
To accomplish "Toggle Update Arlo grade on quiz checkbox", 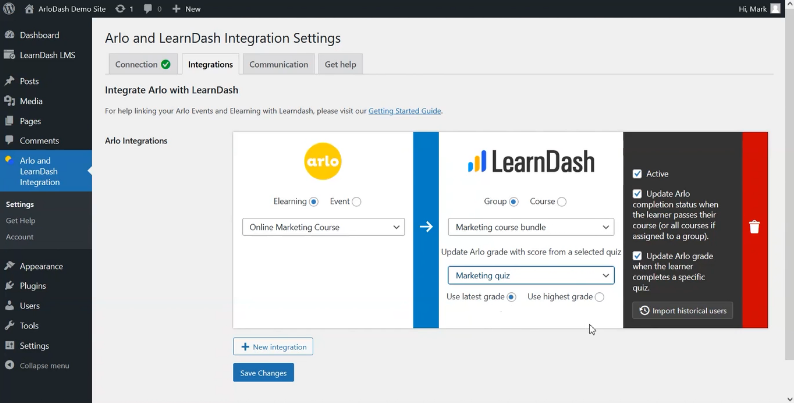I will tap(637, 256).
